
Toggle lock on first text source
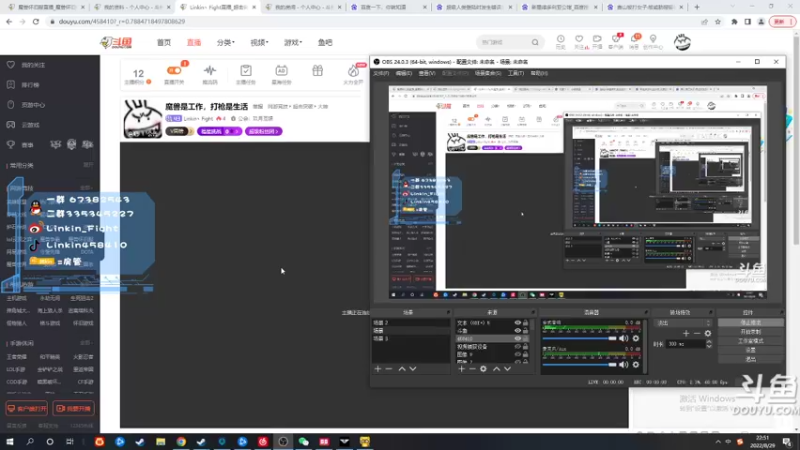(x=526, y=323)
